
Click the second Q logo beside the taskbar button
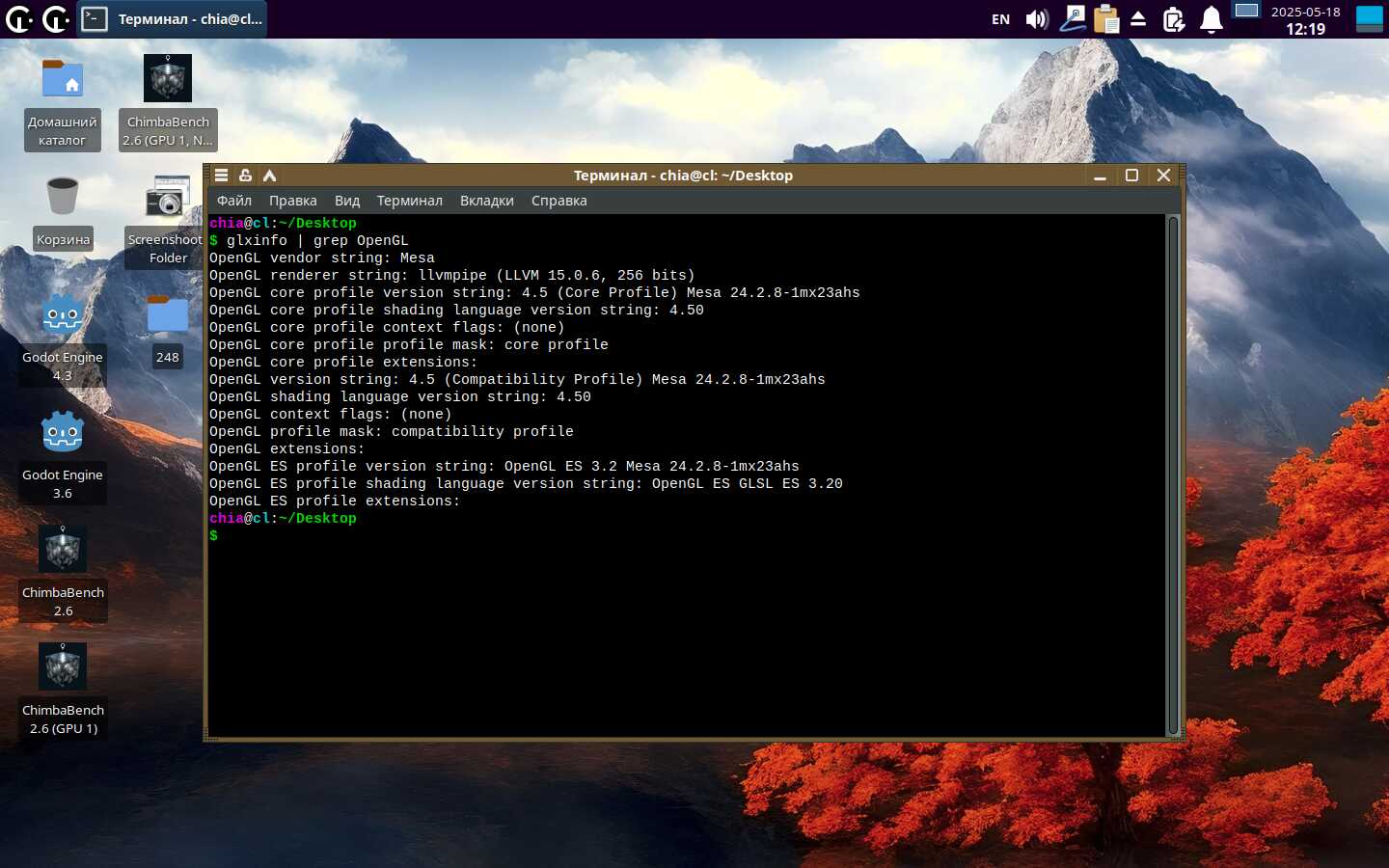(56, 18)
